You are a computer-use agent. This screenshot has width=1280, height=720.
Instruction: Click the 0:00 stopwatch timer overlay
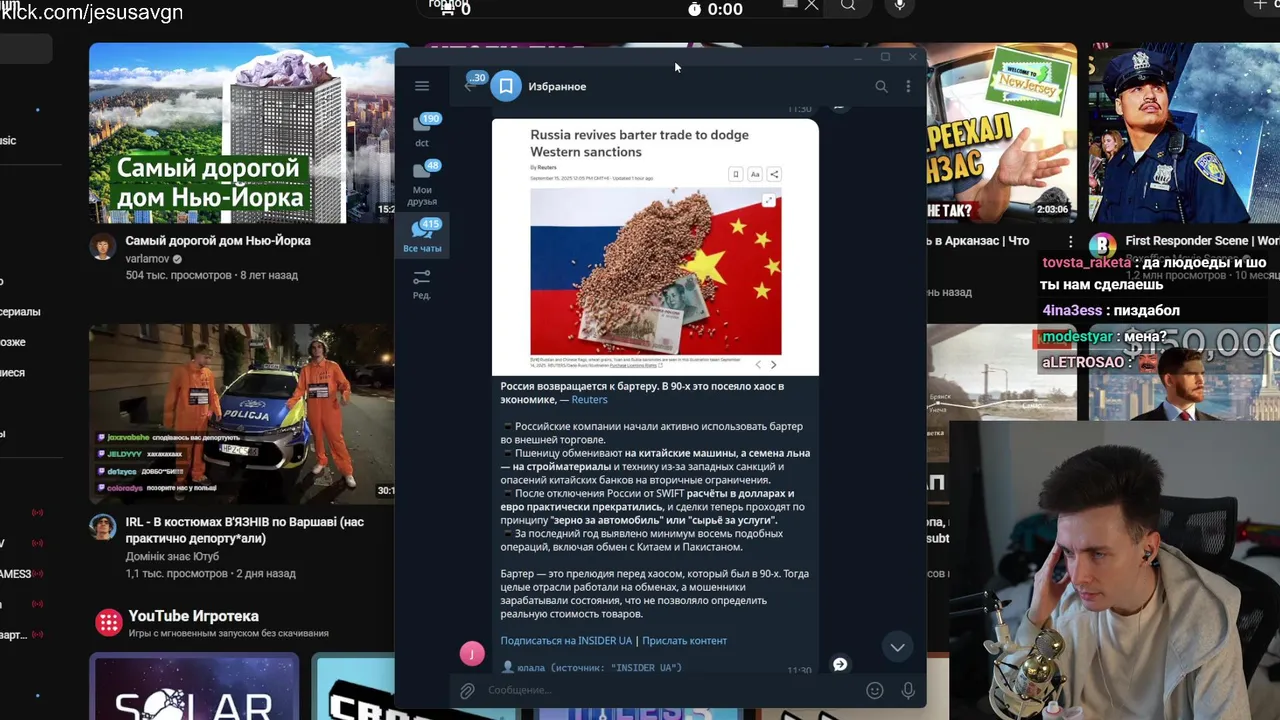click(x=715, y=9)
